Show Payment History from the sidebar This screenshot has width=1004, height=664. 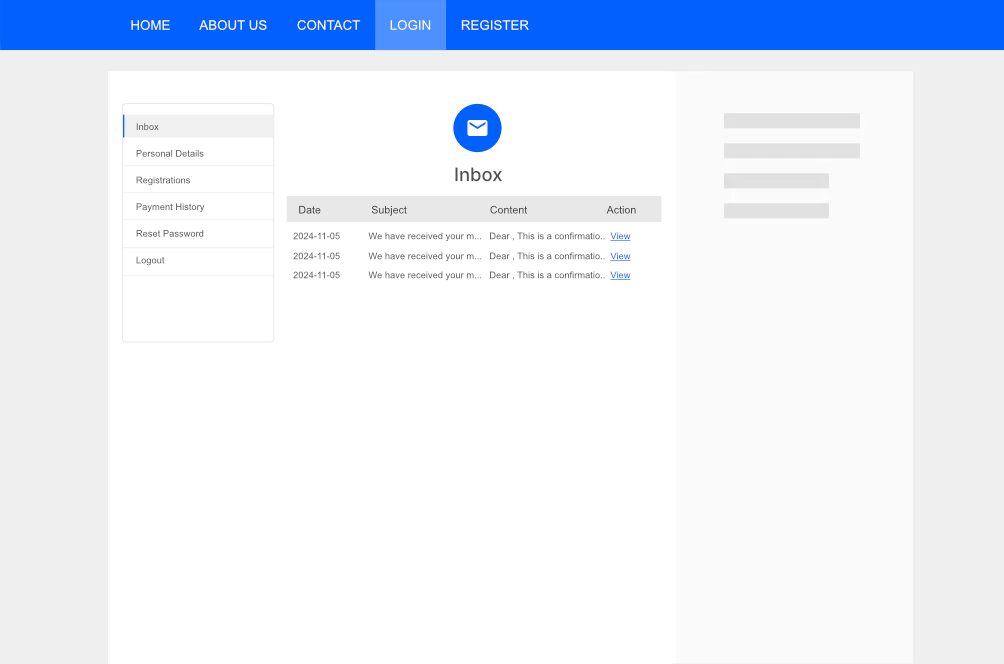click(170, 207)
